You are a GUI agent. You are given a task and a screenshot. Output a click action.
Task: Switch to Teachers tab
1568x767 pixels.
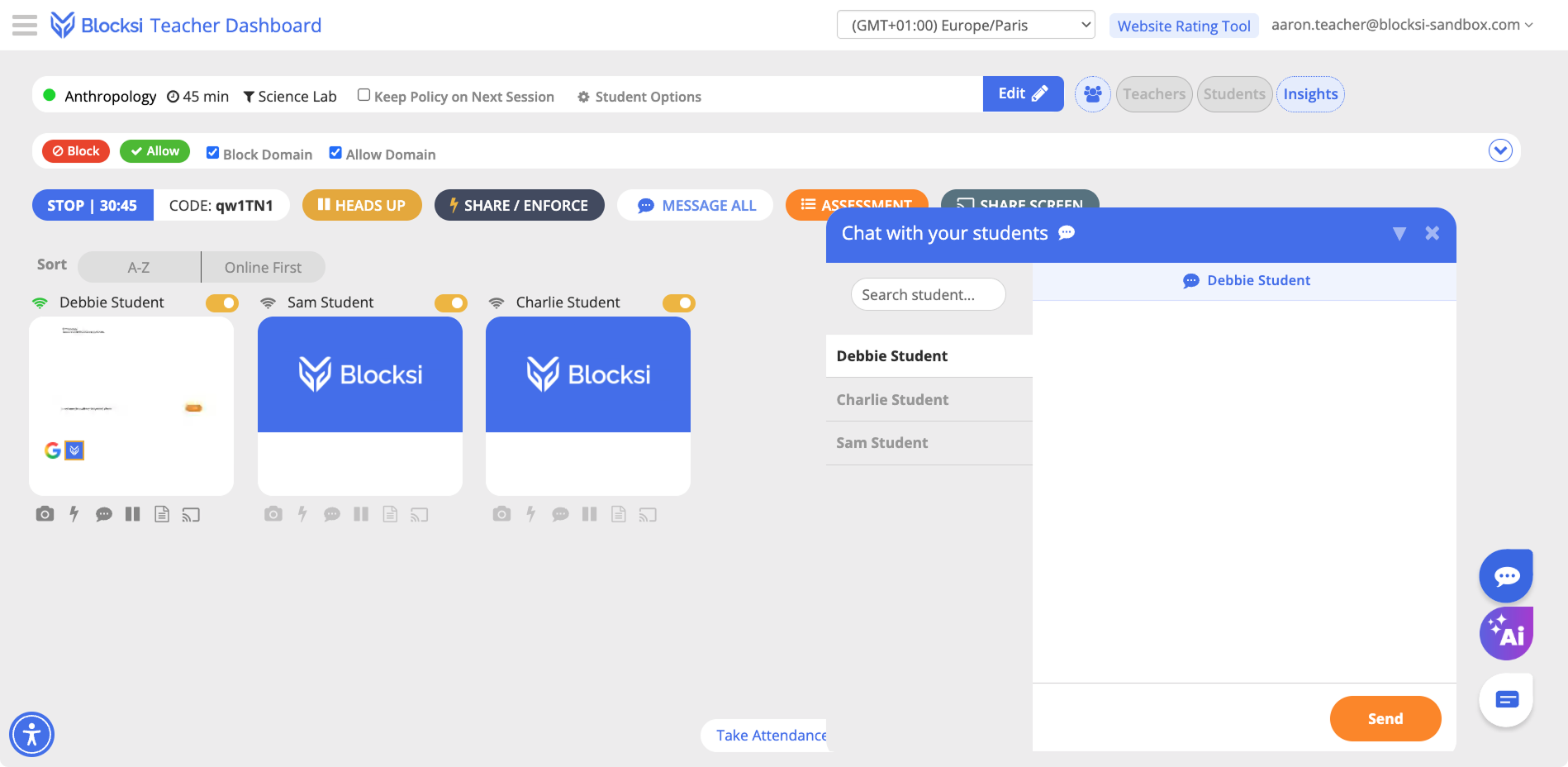tap(1154, 94)
